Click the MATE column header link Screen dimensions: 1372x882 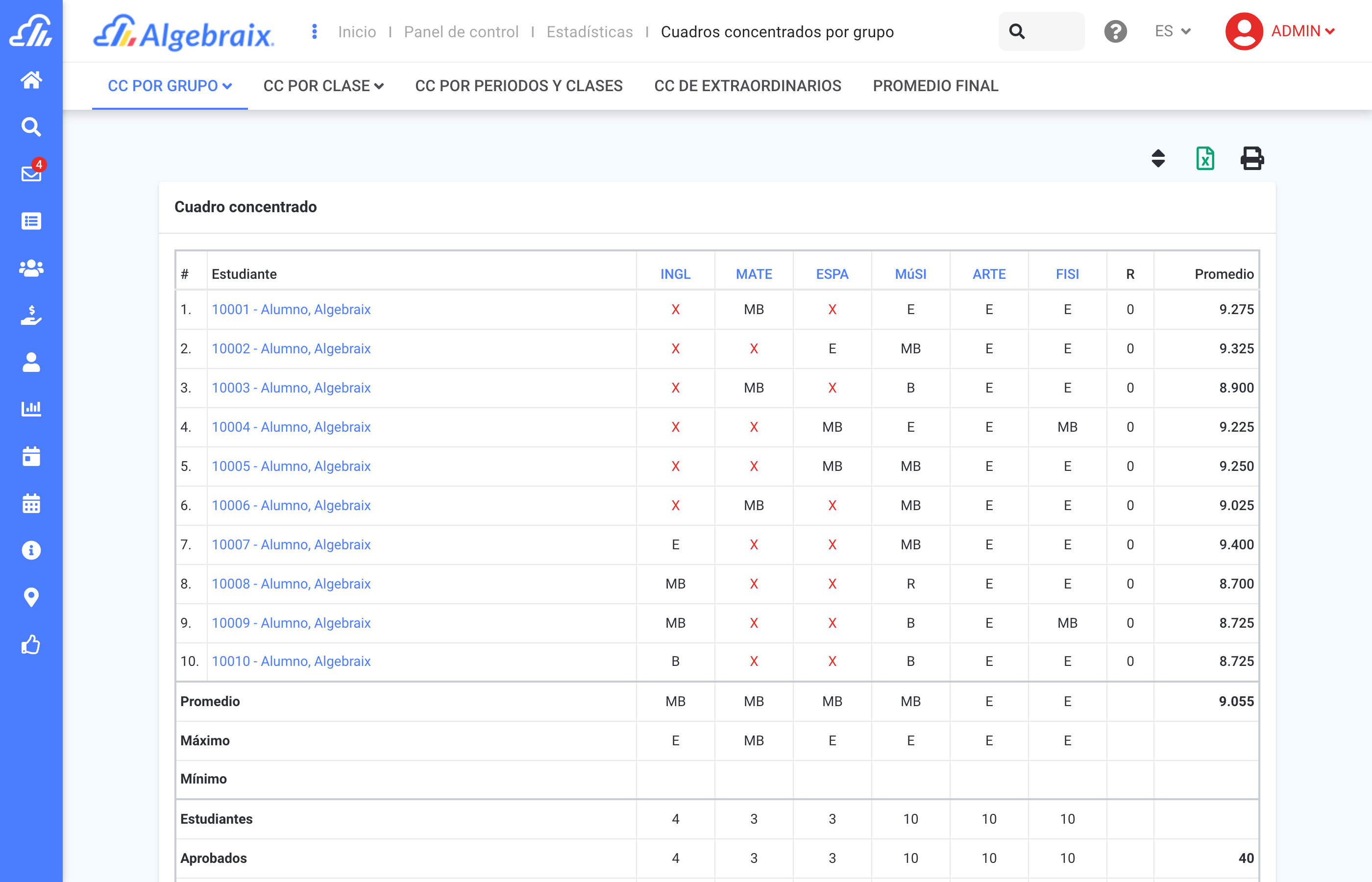tap(754, 274)
